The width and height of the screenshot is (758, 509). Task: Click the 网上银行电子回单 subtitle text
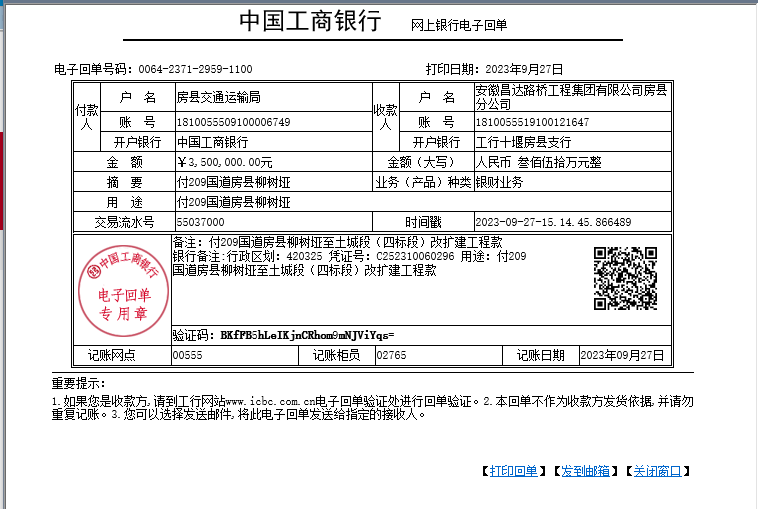pos(459,25)
